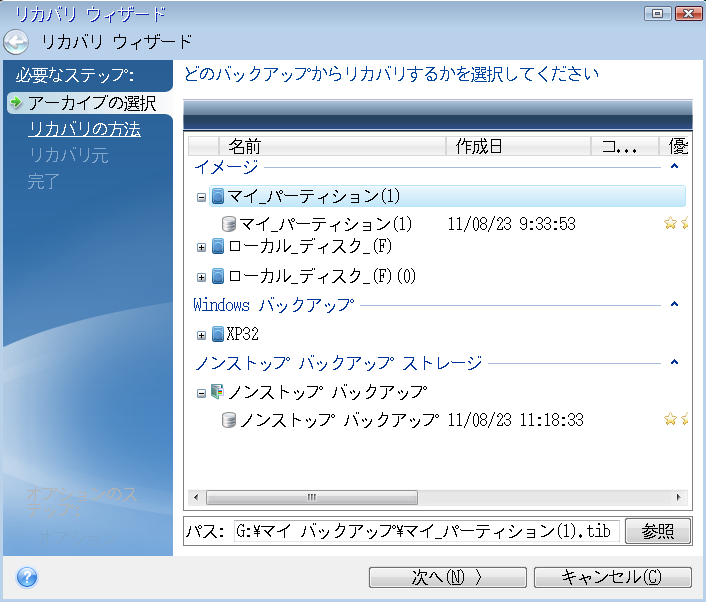706x602 pixels.
Task: Click the XP32 backup icon
Action: click(218, 334)
